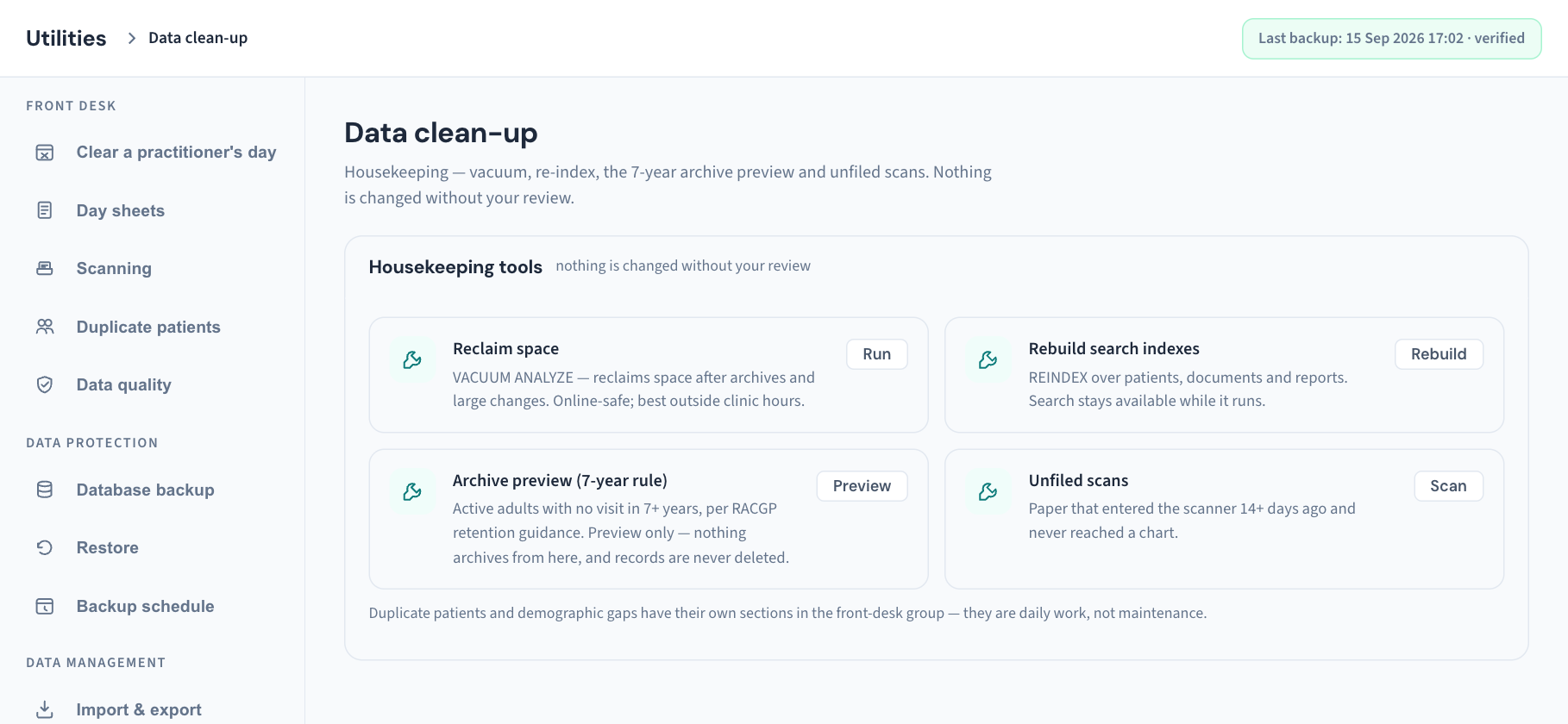This screenshot has height=724, width=1568.
Task: Click the Clear a practitioner's day calendar icon
Action: tap(45, 153)
